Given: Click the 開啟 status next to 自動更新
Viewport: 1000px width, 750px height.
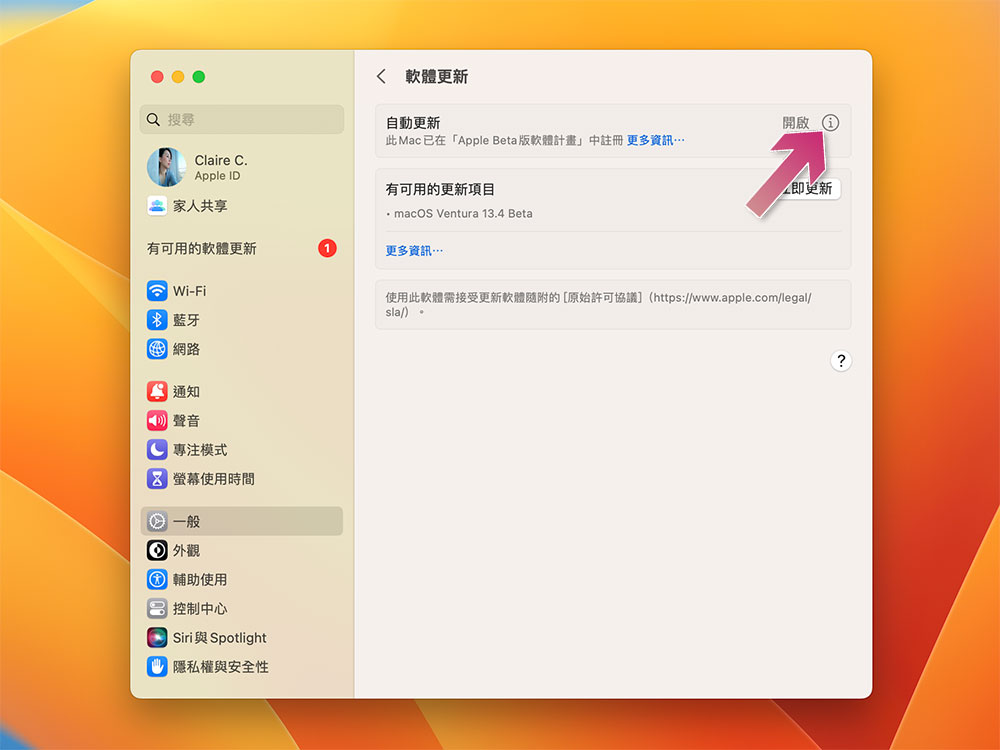Looking at the screenshot, I should point(795,122).
